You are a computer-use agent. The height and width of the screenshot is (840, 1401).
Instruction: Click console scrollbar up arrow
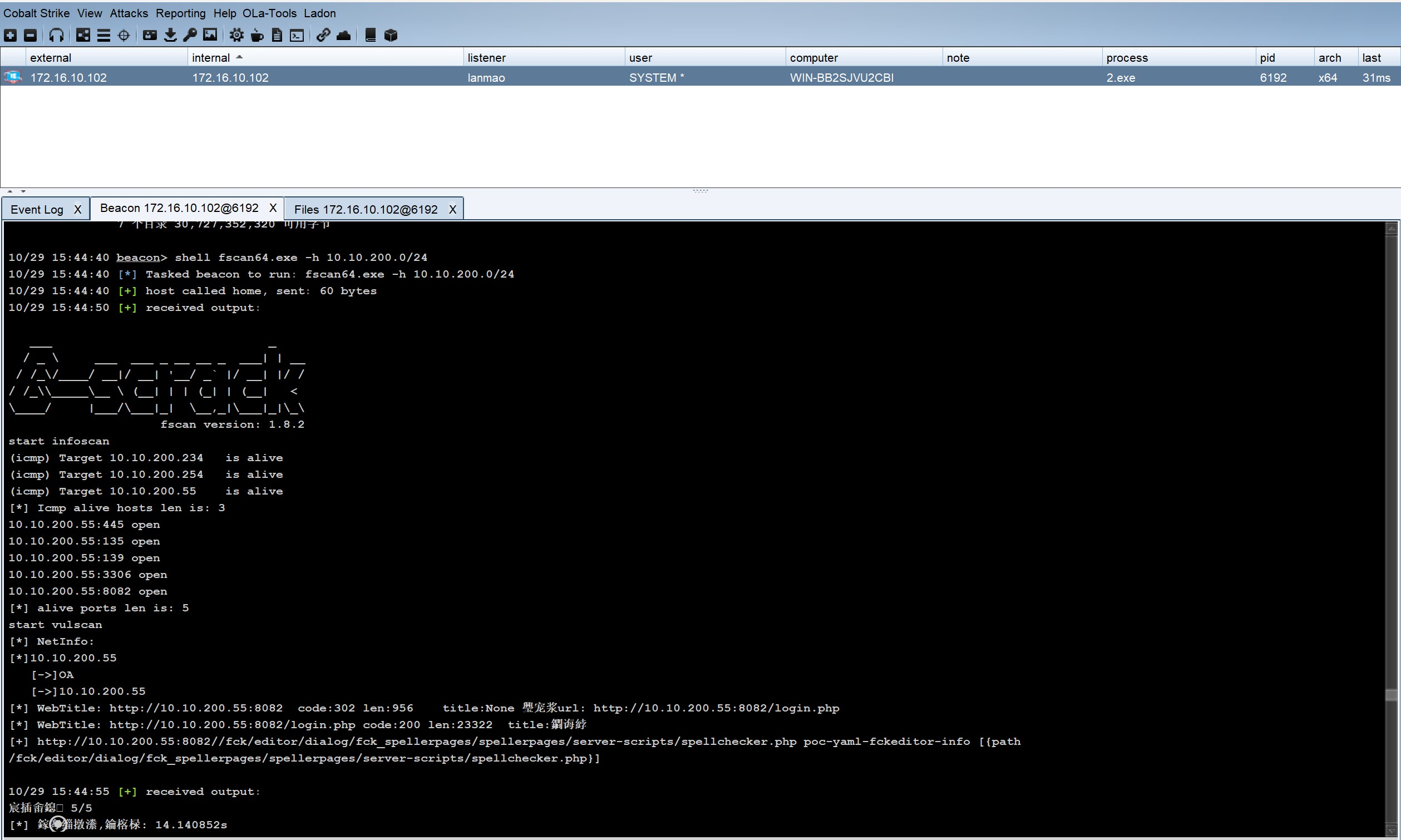click(1392, 229)
